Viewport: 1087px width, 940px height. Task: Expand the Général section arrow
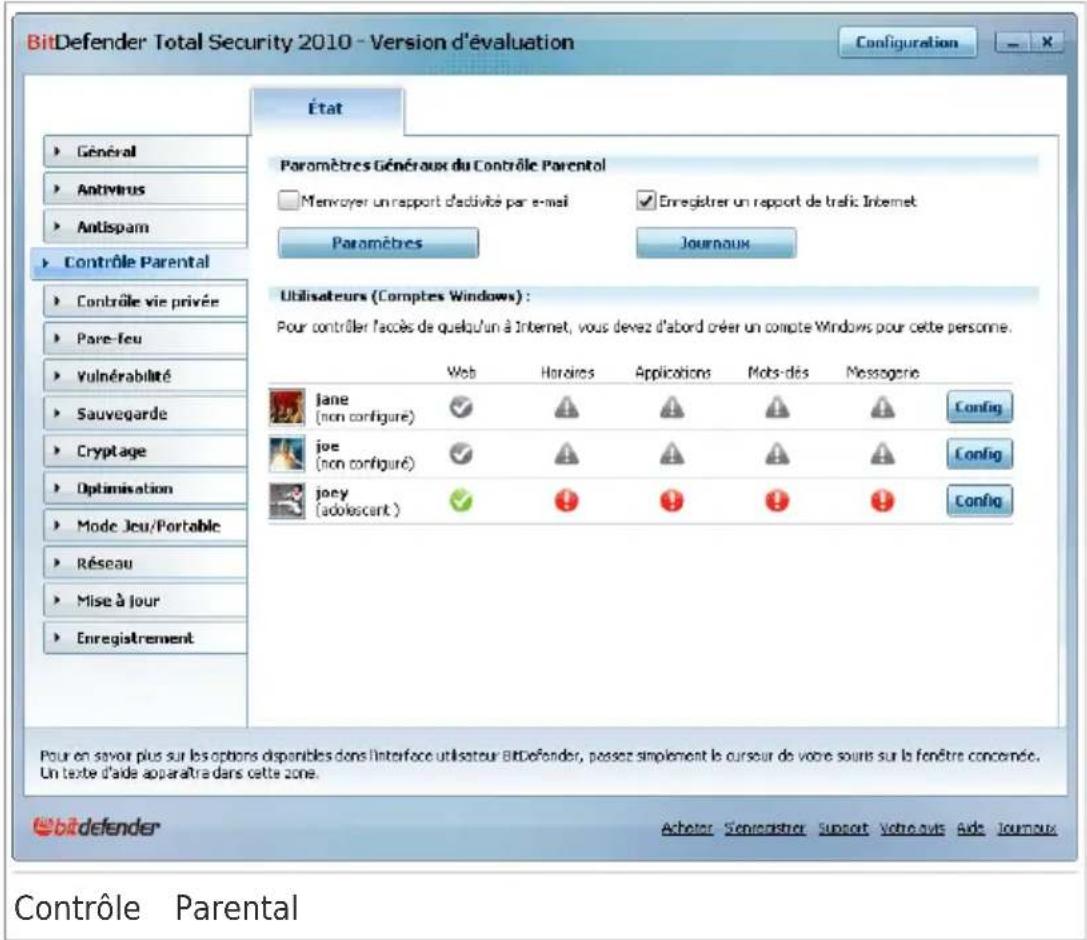pyautogui.click(x=58, y=151)
